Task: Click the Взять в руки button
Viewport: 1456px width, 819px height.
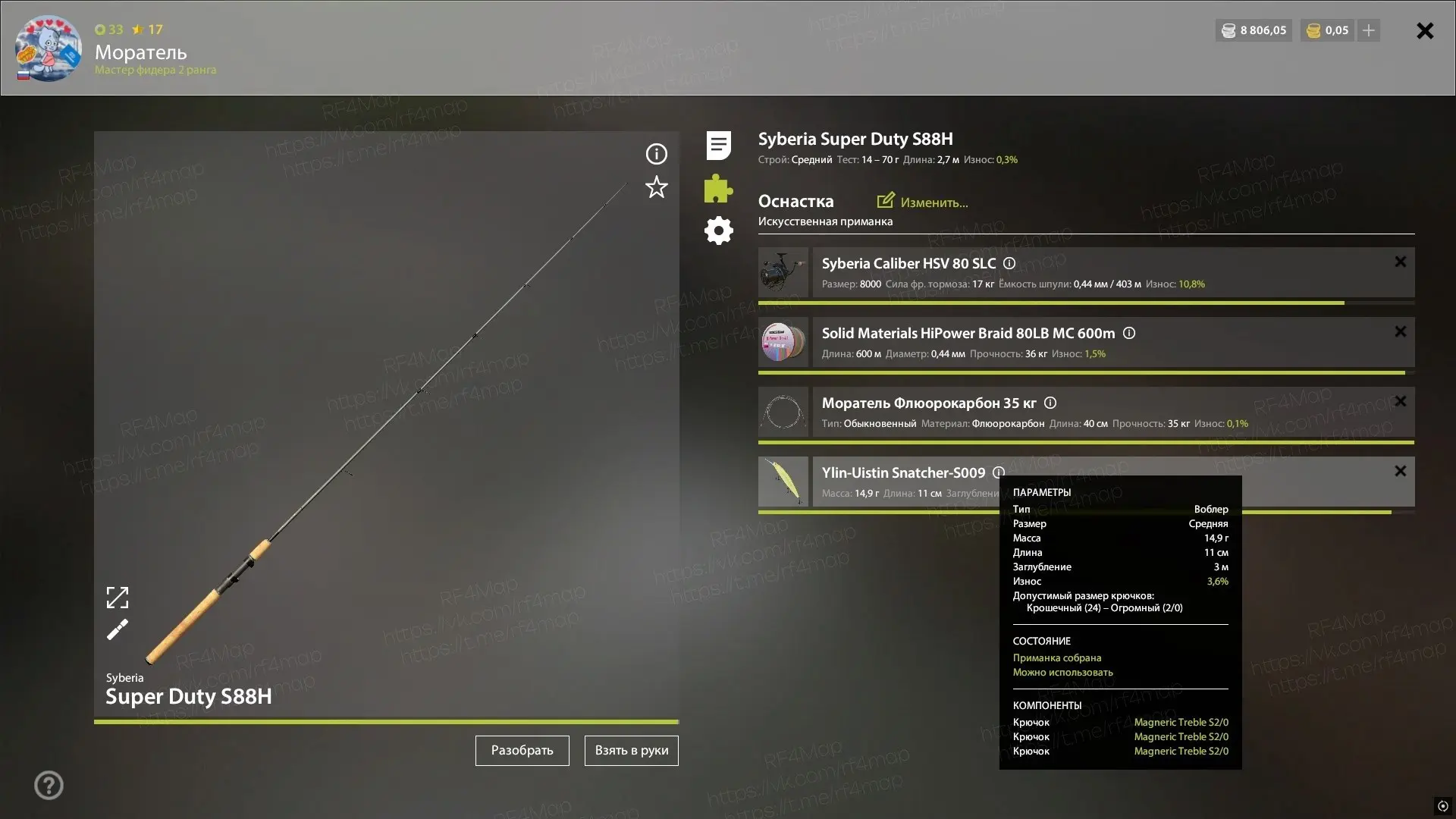Action: 632,750
